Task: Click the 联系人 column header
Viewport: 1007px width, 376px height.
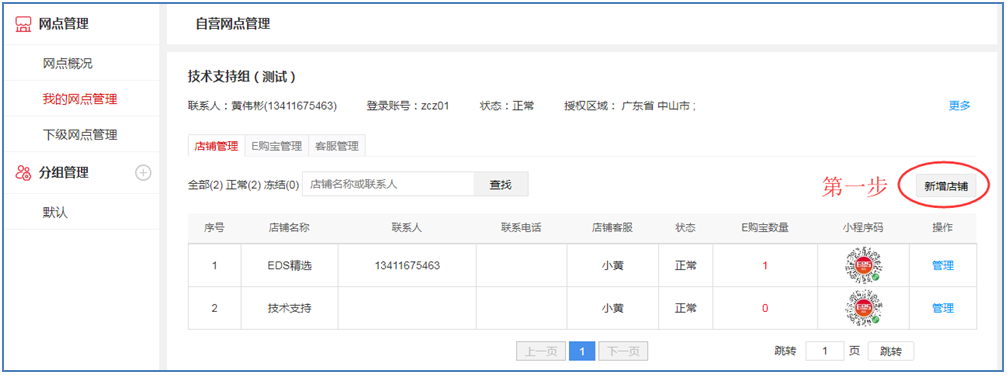Action: (407, 228)
